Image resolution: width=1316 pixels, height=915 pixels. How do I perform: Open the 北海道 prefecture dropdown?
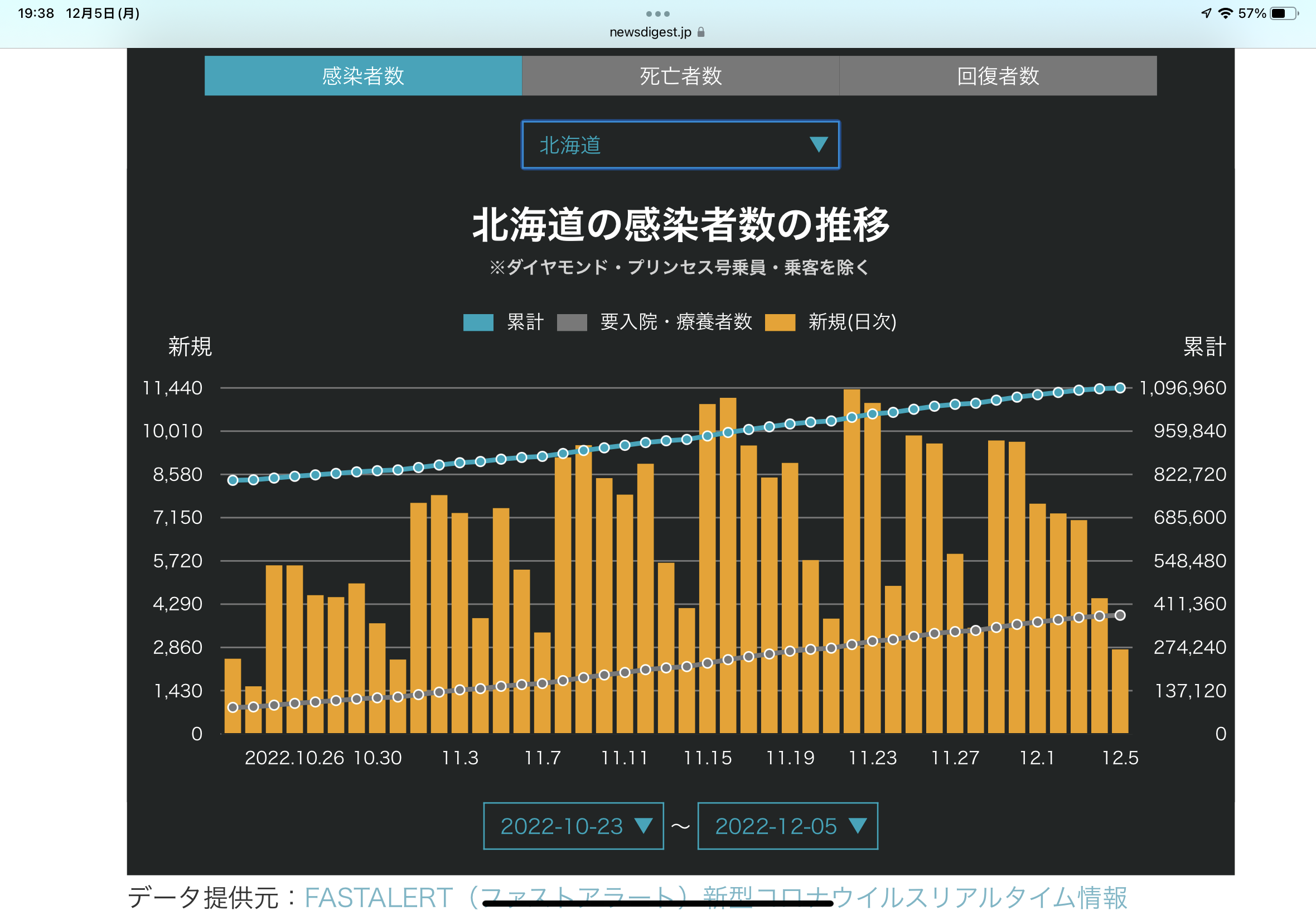coord(681,145)
